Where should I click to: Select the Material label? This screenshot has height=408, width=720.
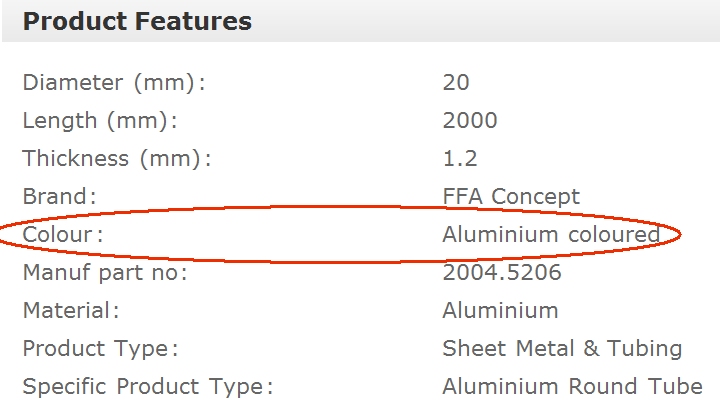point(70,311)
